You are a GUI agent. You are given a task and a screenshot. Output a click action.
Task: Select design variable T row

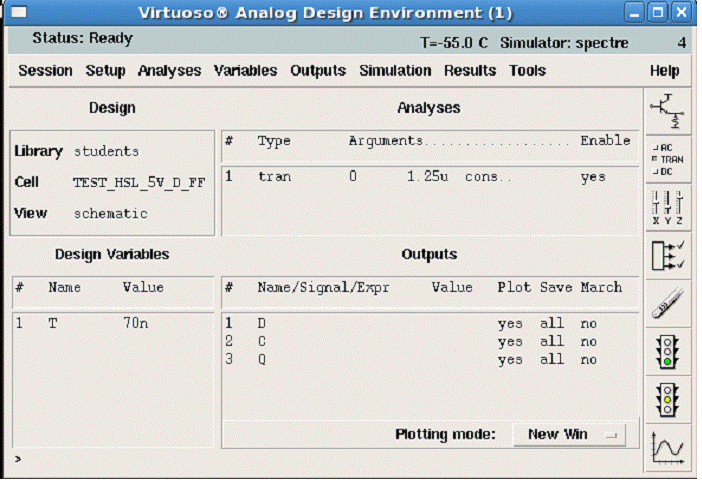[x=113, y=323]
